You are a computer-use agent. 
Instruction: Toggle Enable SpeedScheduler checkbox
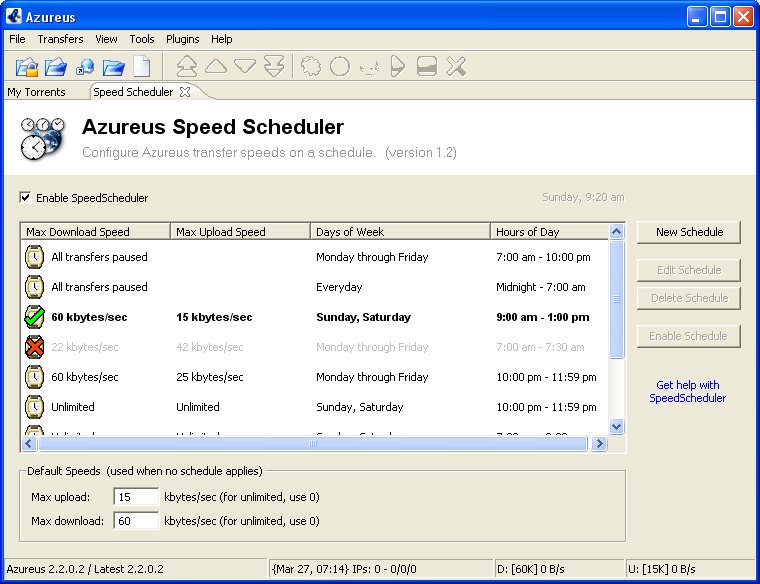tap(25, 197)
